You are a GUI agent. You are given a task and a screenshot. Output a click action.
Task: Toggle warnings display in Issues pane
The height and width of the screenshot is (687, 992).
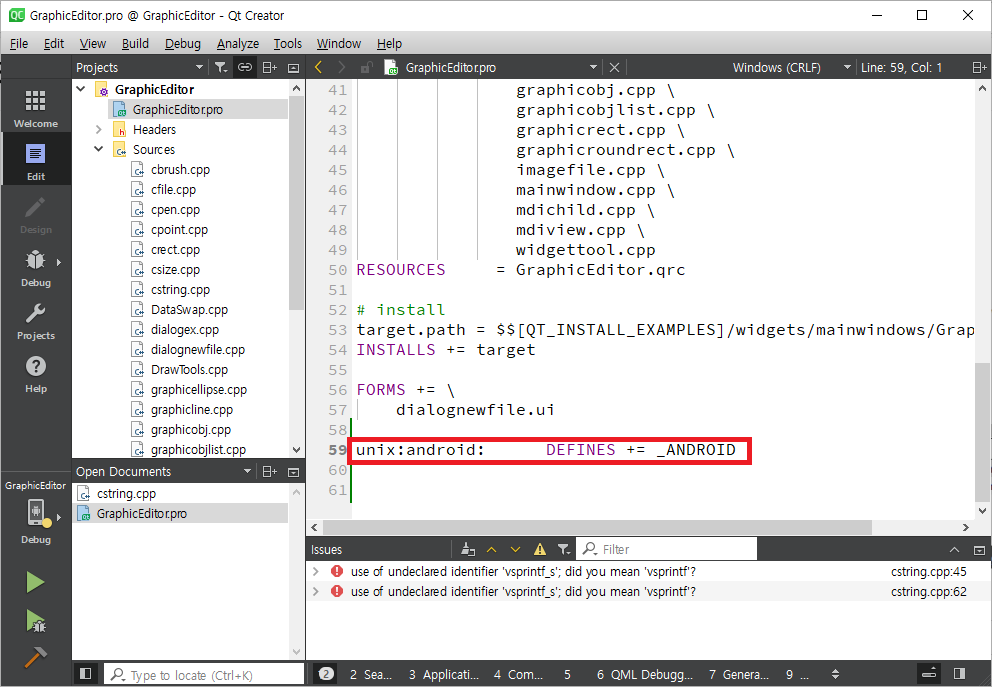pyautogui.click(x=540, y=549)
